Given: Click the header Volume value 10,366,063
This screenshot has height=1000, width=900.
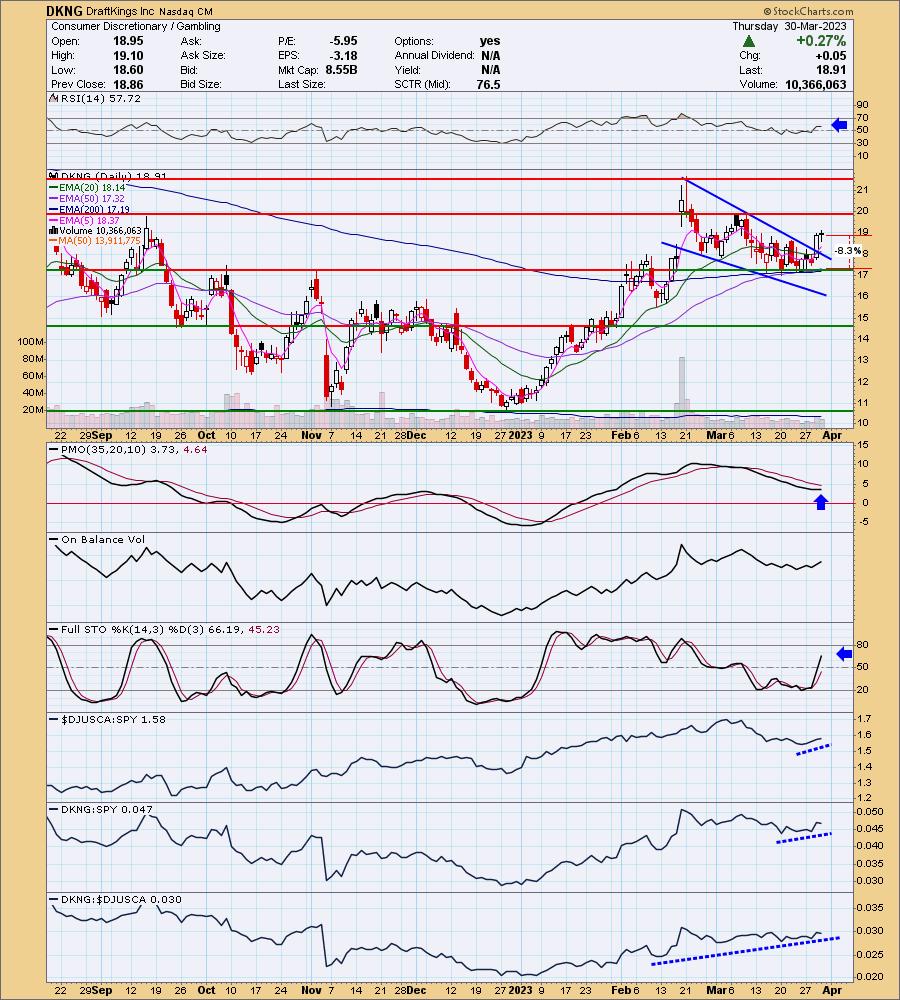Looking at the screenshot, I should tap(816, 85).
